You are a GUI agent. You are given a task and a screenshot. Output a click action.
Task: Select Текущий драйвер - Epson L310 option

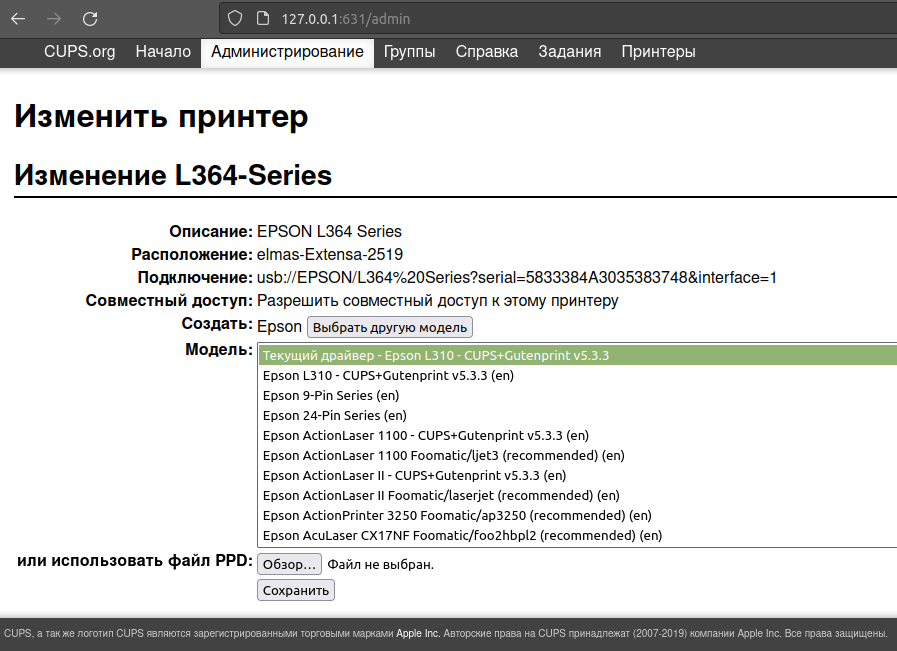point(578,355)
